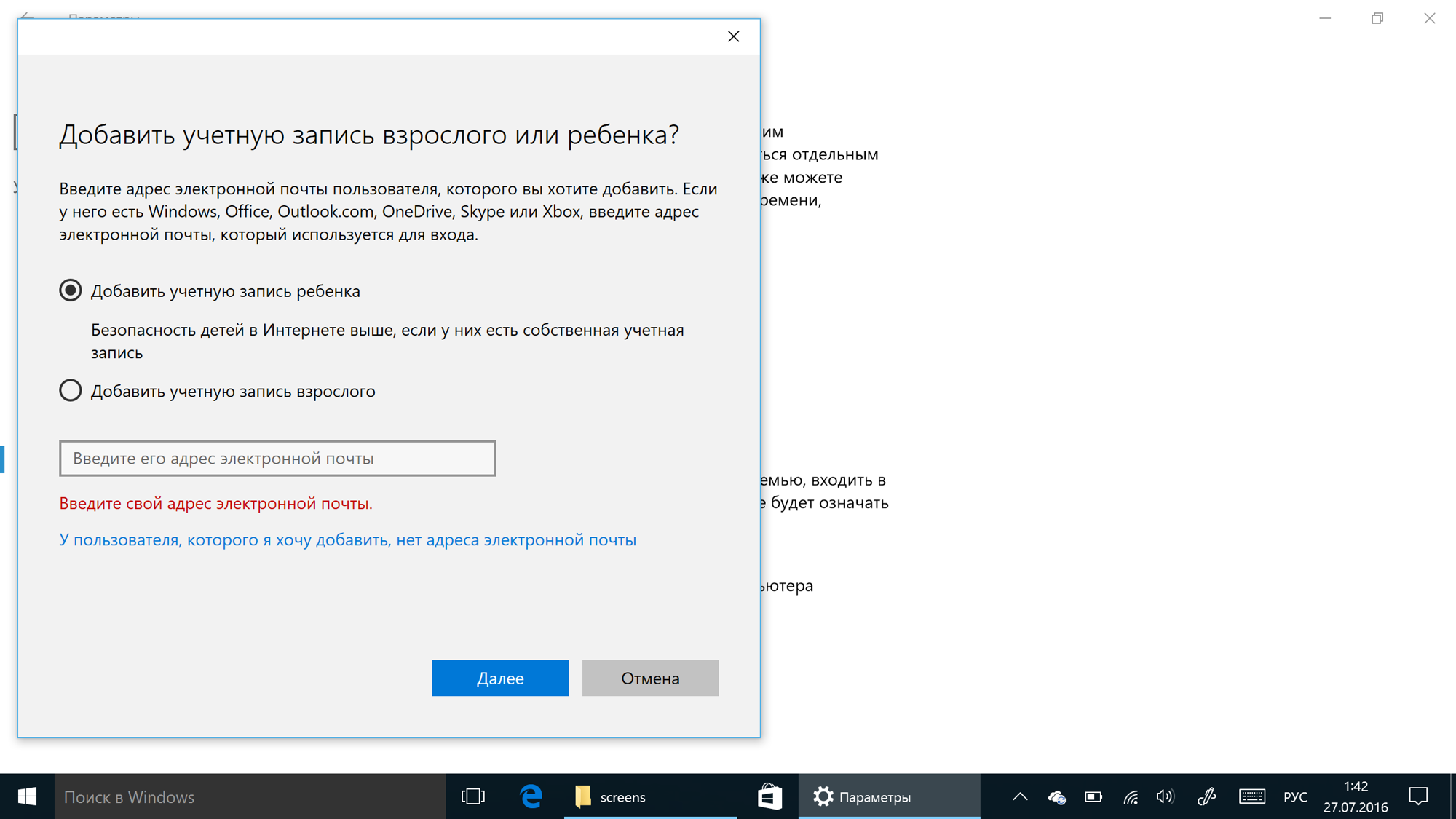This screenshot has height=819, width=1456.
Task: Close the add account dialog
Action: coord(733,36)
